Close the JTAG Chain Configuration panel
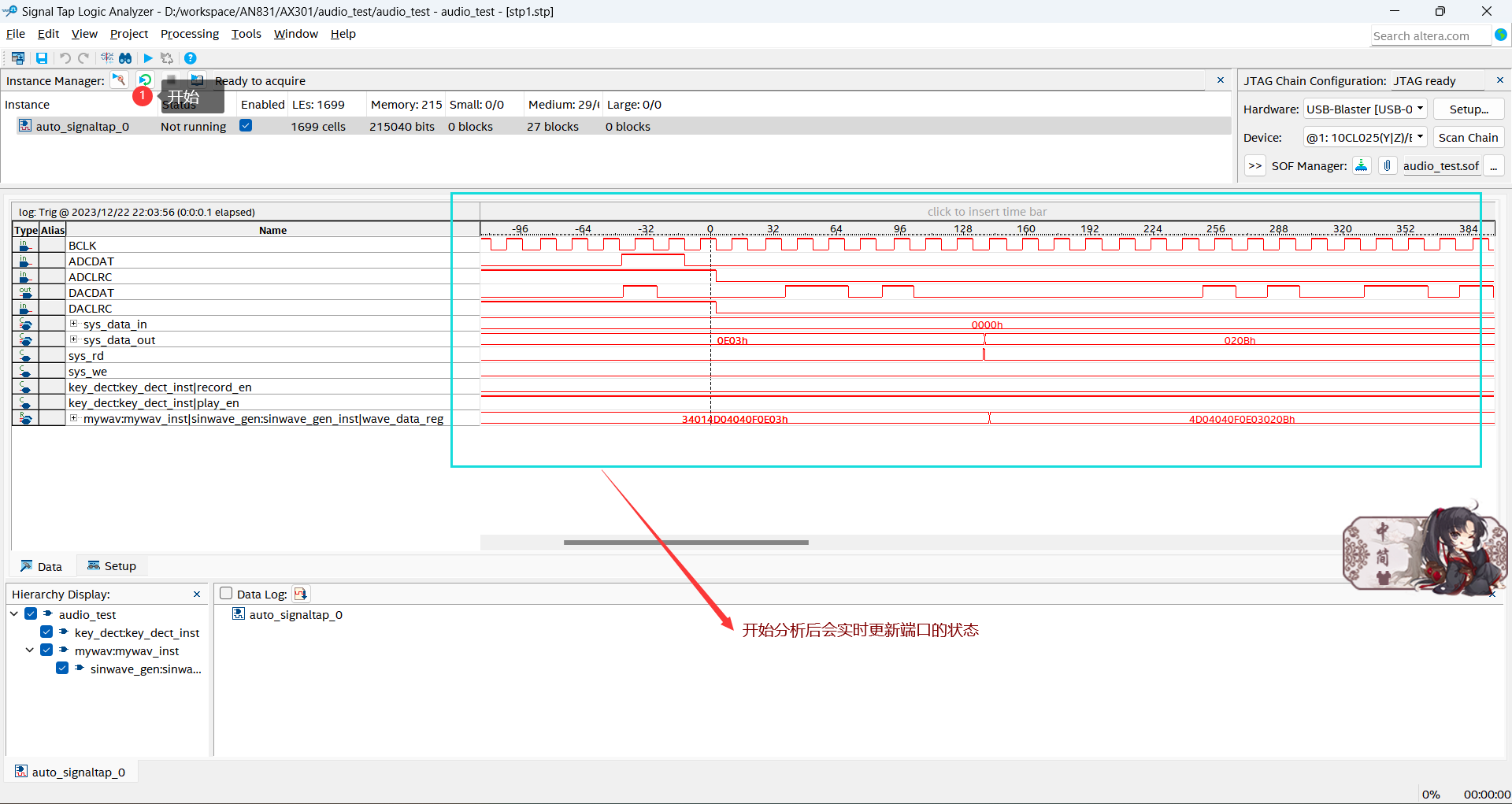Screen dimensions: 1512x804 (1500, 80)
